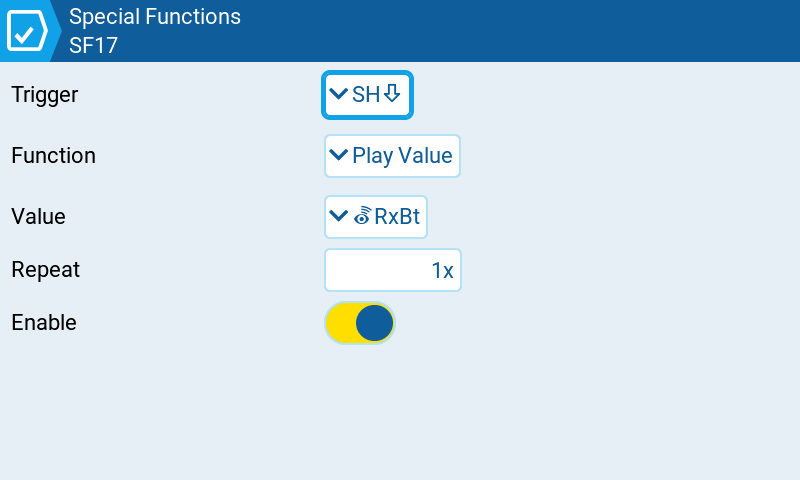Click the Function label
This screenshot has height=480, width=800.
(54, 156)
